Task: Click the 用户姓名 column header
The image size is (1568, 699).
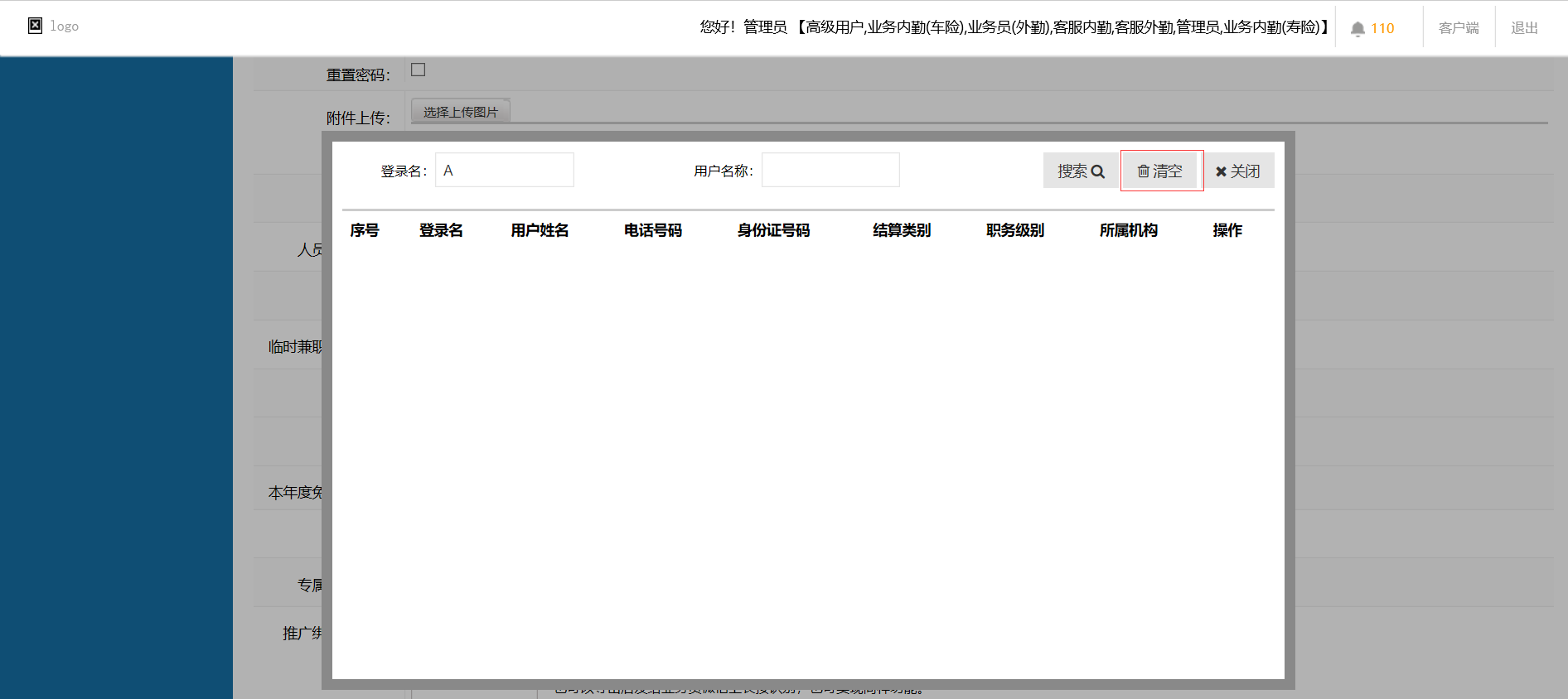Action: tap(540, 230)
